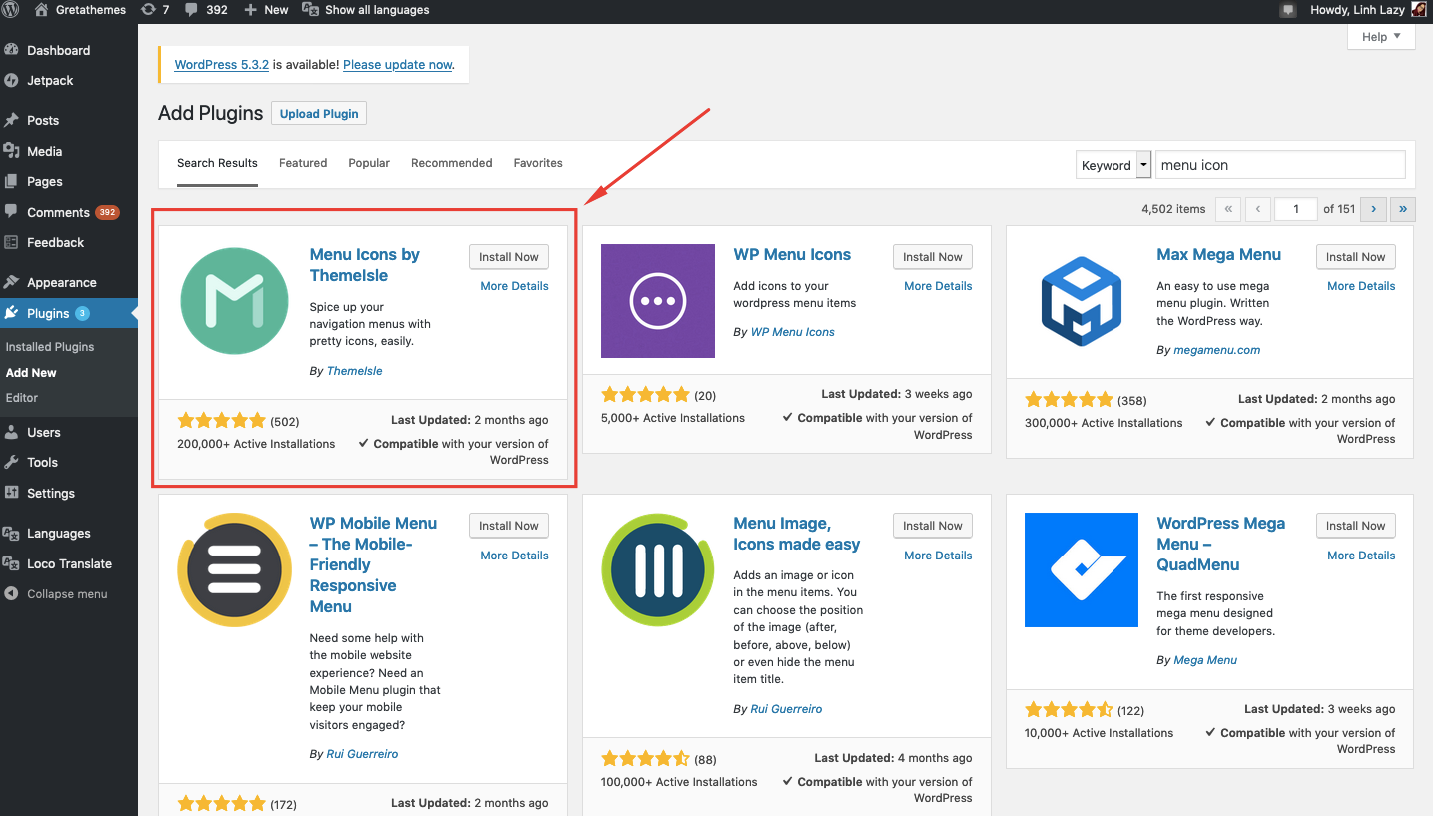This screenshot has width=1433, height=816.
Task: Click the current page number field
Action: 1296,209
